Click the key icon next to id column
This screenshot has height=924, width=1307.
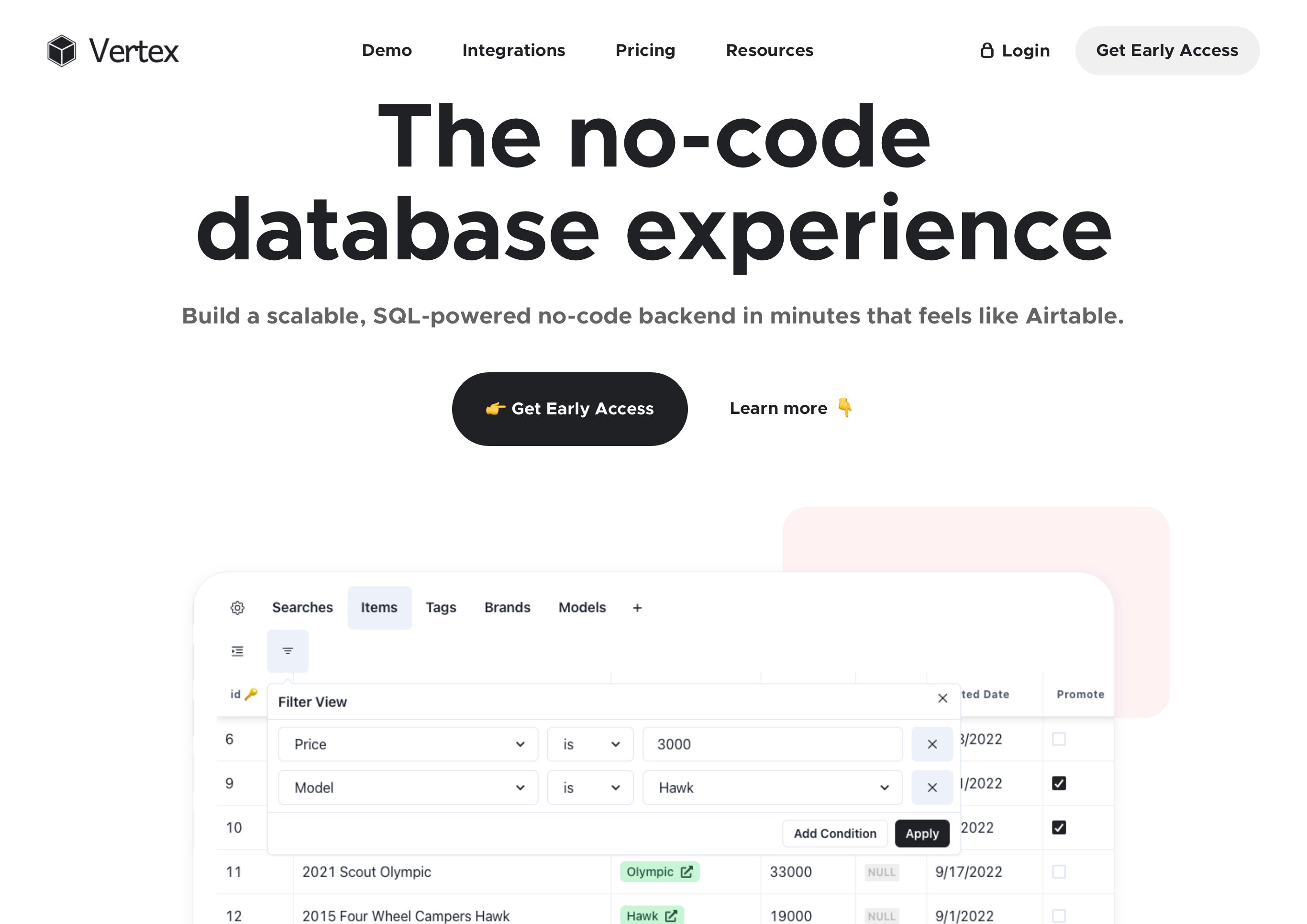point(251,694)
